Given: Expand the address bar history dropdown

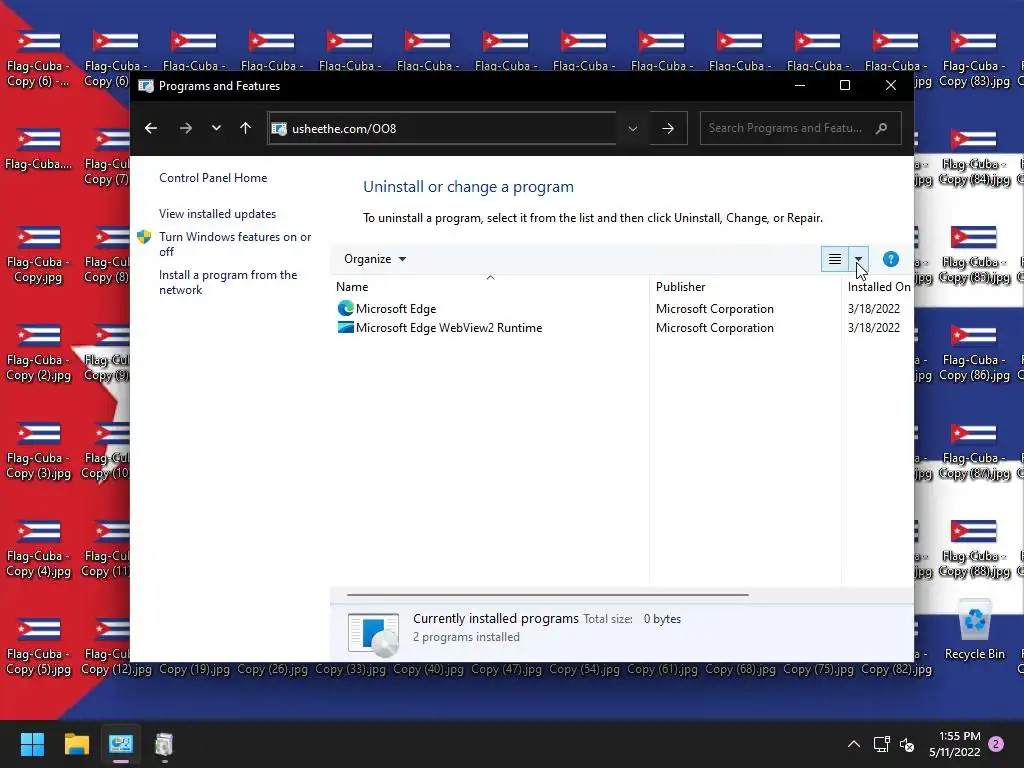Looking at the screenshot, I should (632, 129).
